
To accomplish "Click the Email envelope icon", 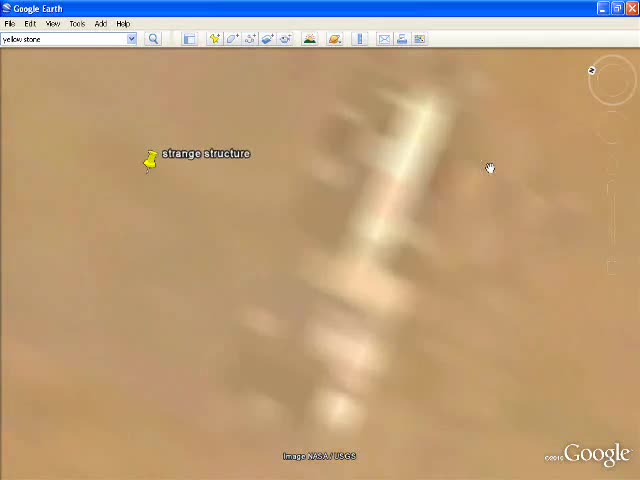I will (x=384, y=39).
